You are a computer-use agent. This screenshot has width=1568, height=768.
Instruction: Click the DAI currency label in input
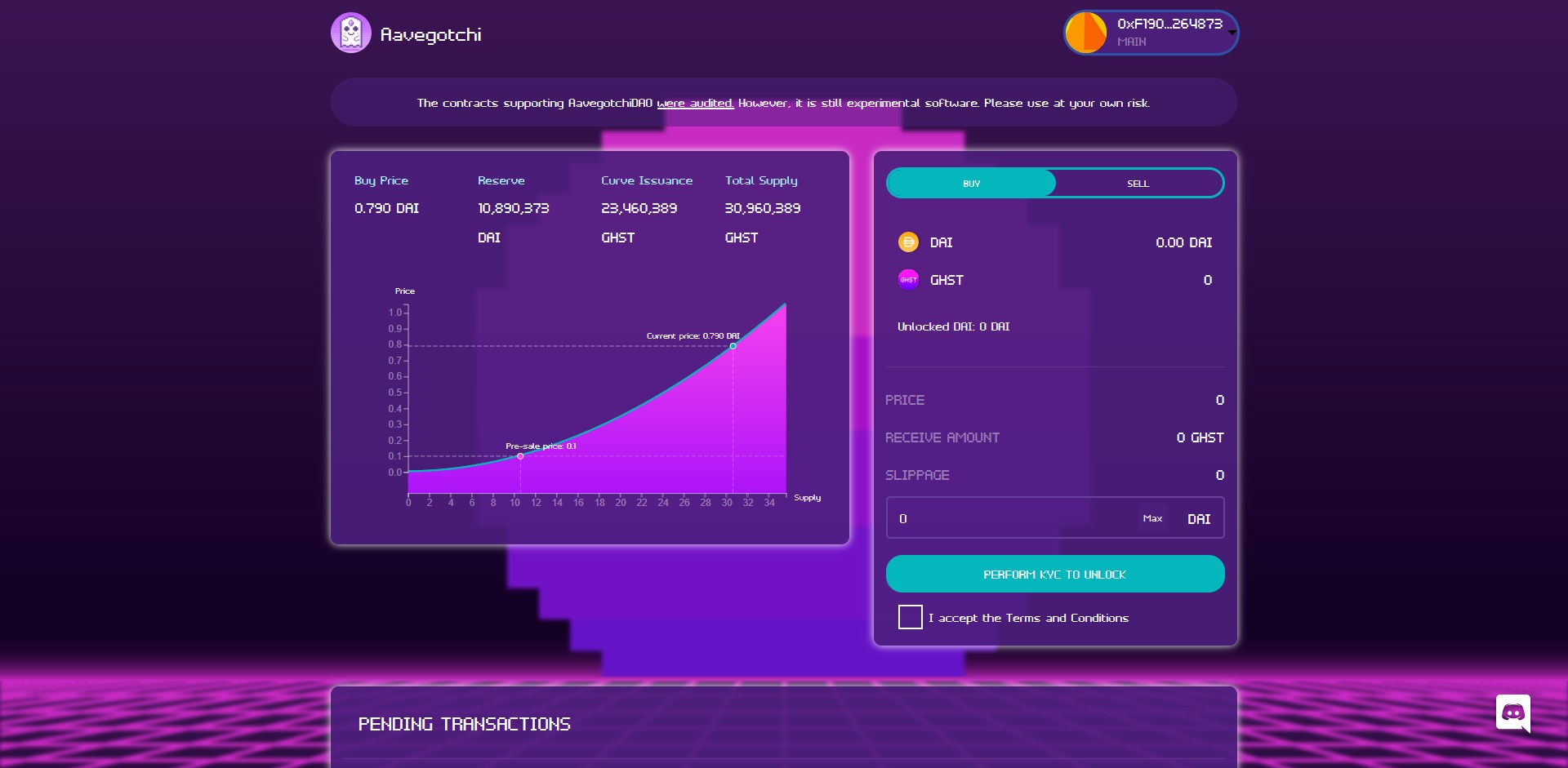click(1199, 519)
